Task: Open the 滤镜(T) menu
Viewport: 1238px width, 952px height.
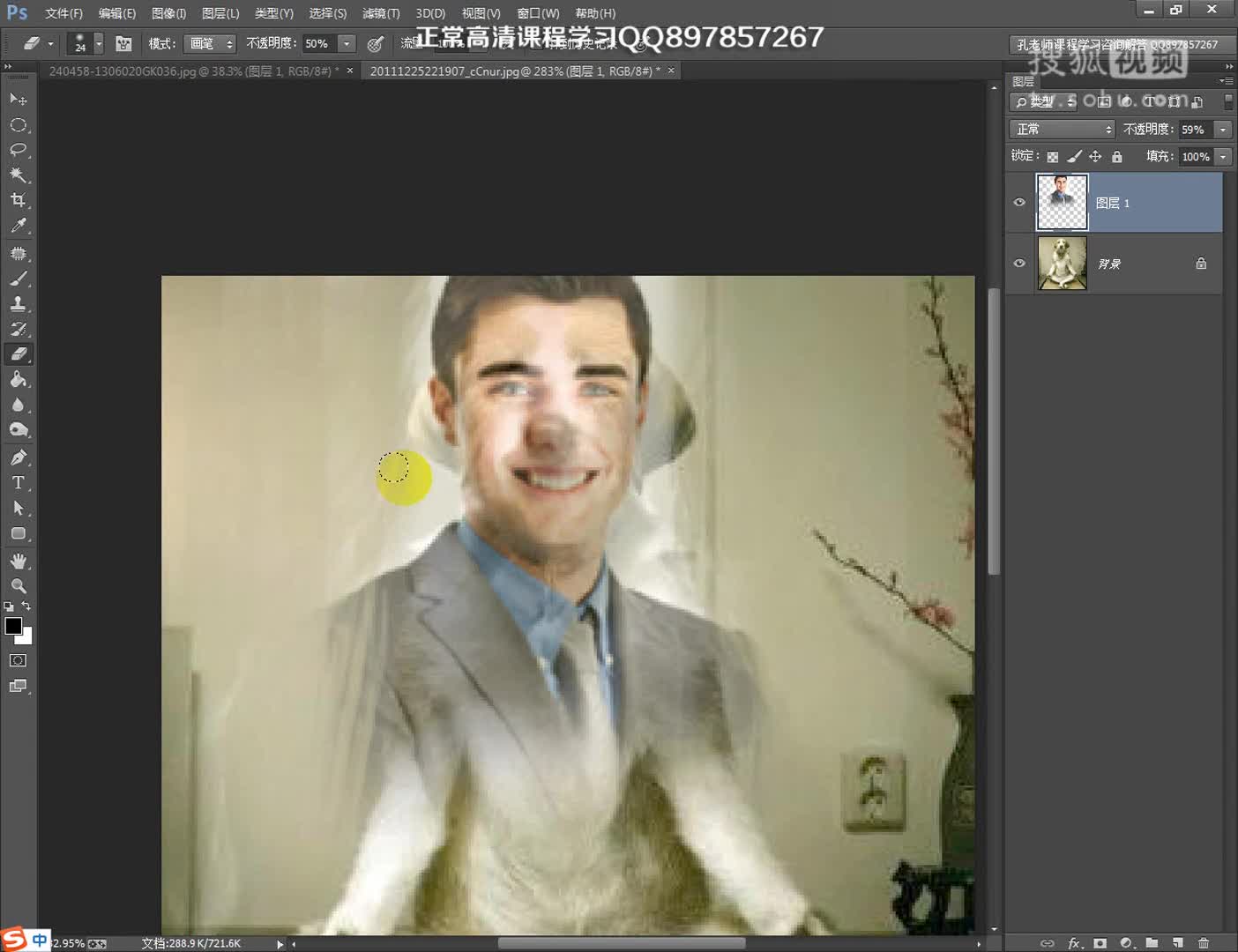Action: click(x=381, y=13)
